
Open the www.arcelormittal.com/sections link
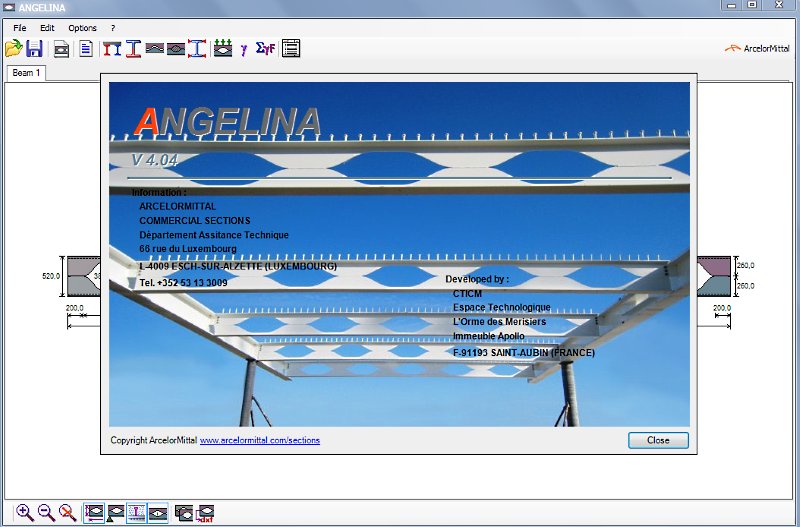[x=260, y=440]
